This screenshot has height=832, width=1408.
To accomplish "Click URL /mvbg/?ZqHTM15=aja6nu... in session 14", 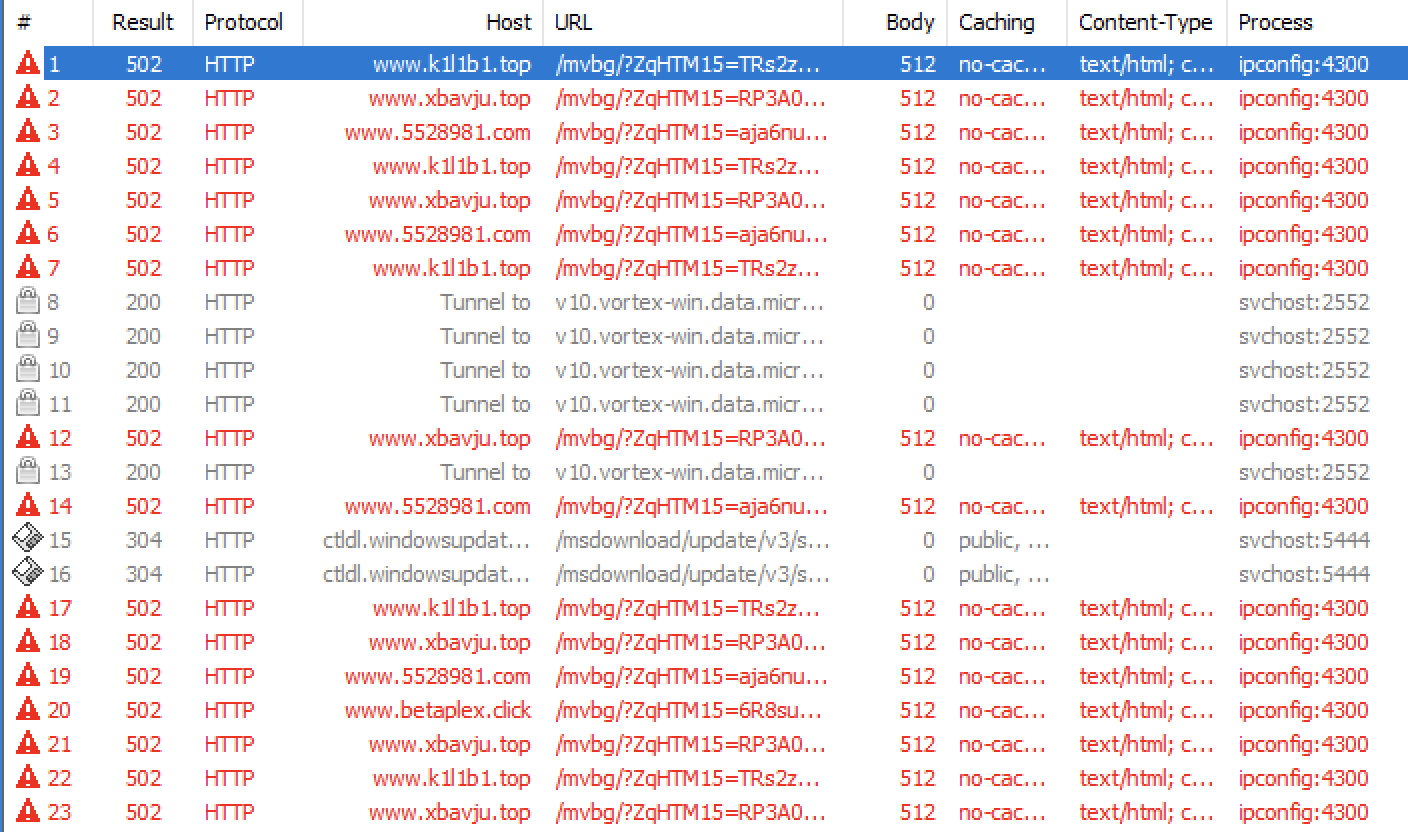I will click(692, 506).
